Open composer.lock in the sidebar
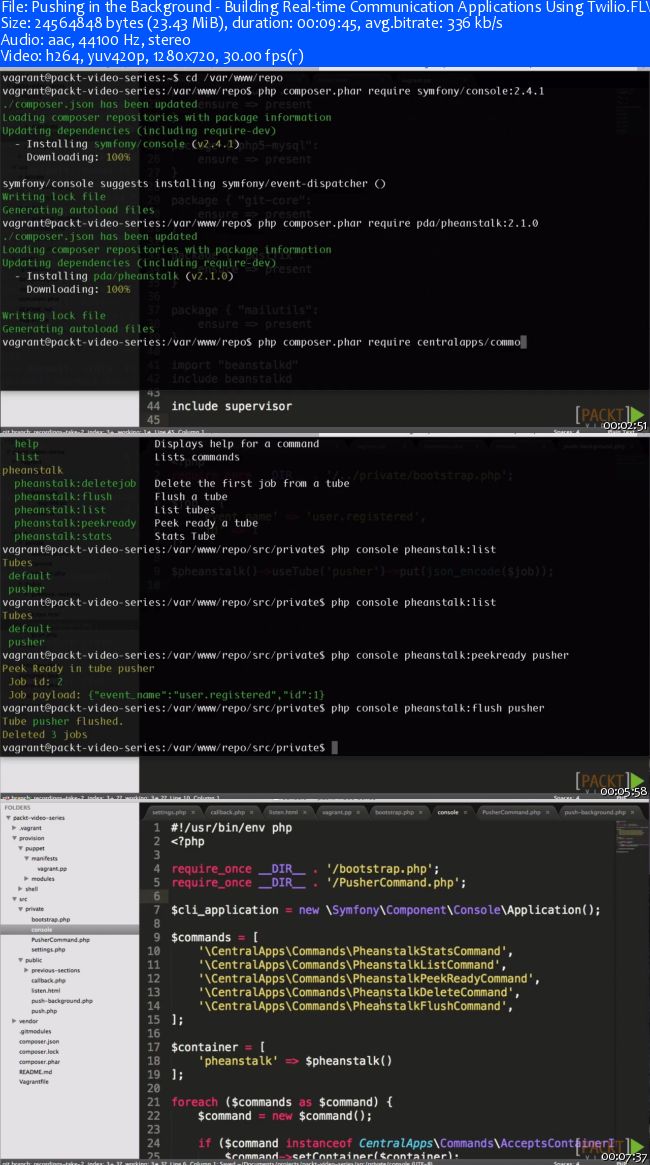This screenshot has height=1165, width=650. [39, 1052]
